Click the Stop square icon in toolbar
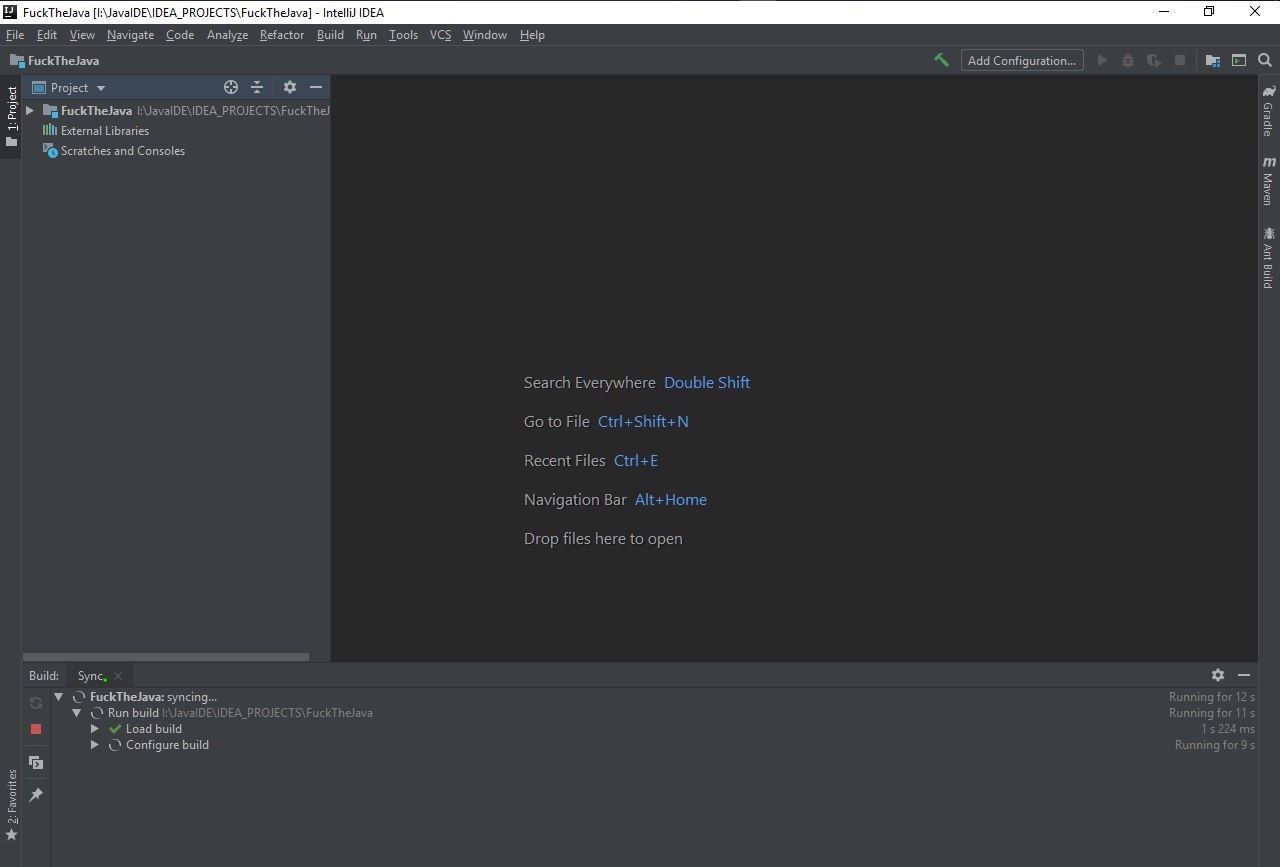Screen dimensions: 1280x867 1180,60
